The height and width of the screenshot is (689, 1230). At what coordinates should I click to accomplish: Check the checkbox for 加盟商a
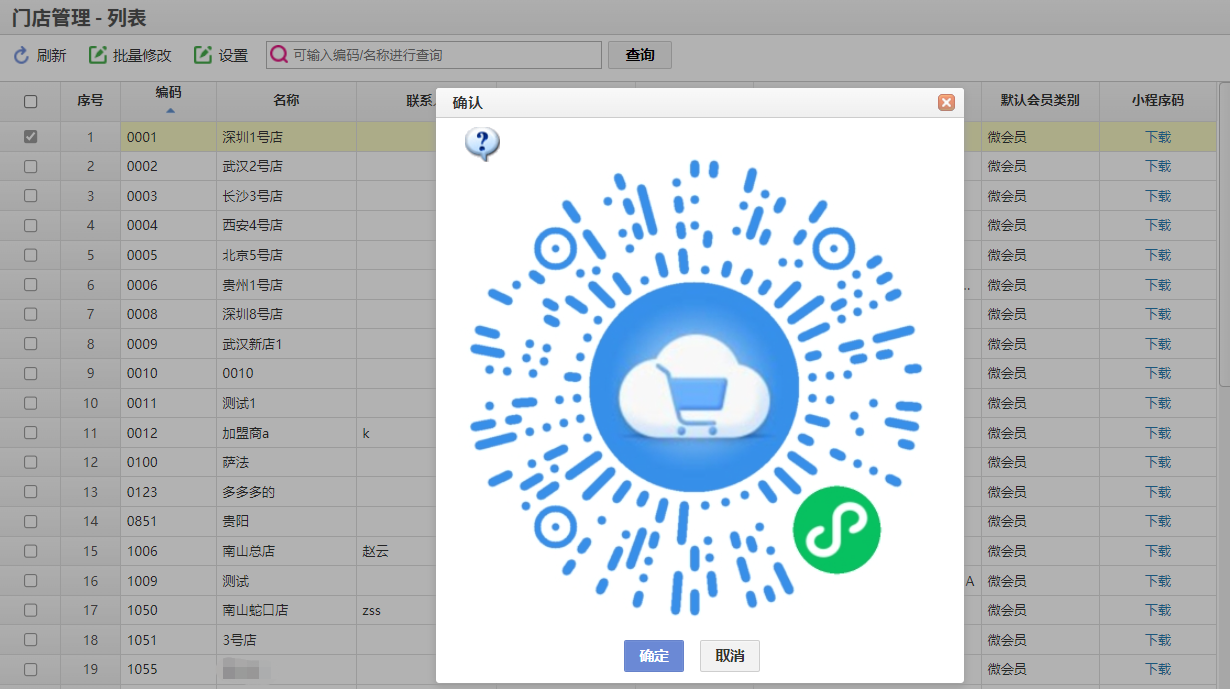pyautogui.click(x=30, y=433)
